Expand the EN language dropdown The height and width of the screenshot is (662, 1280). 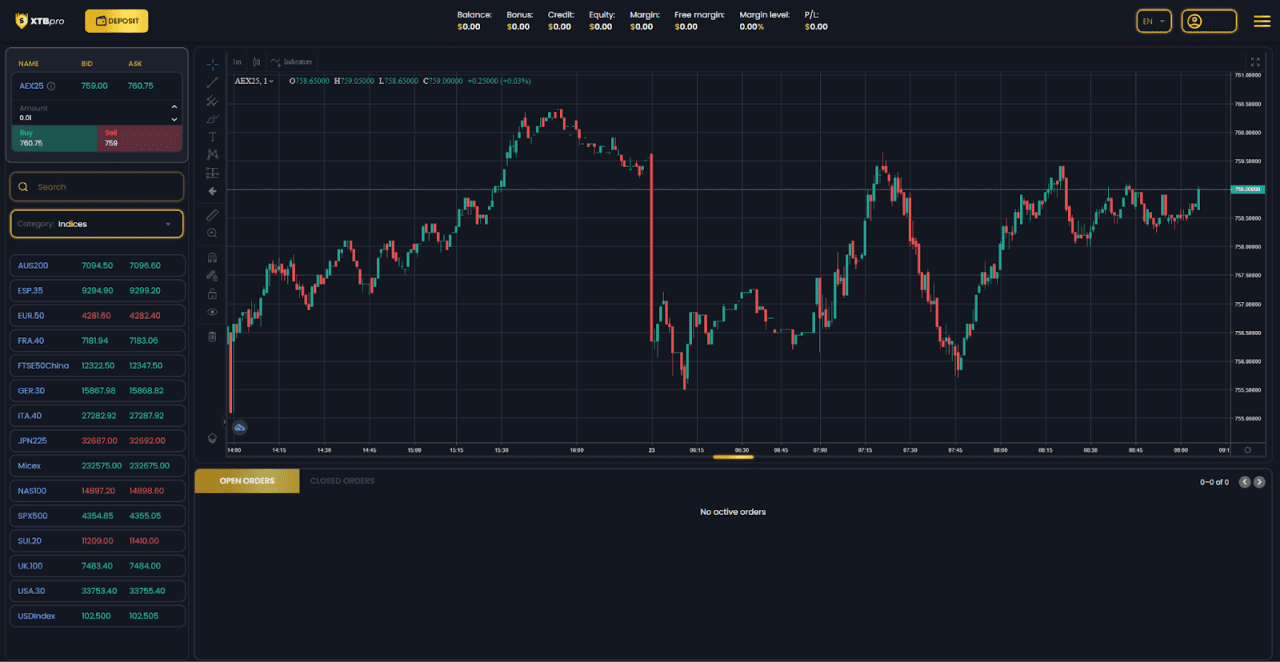click(x=1153, y=21)
